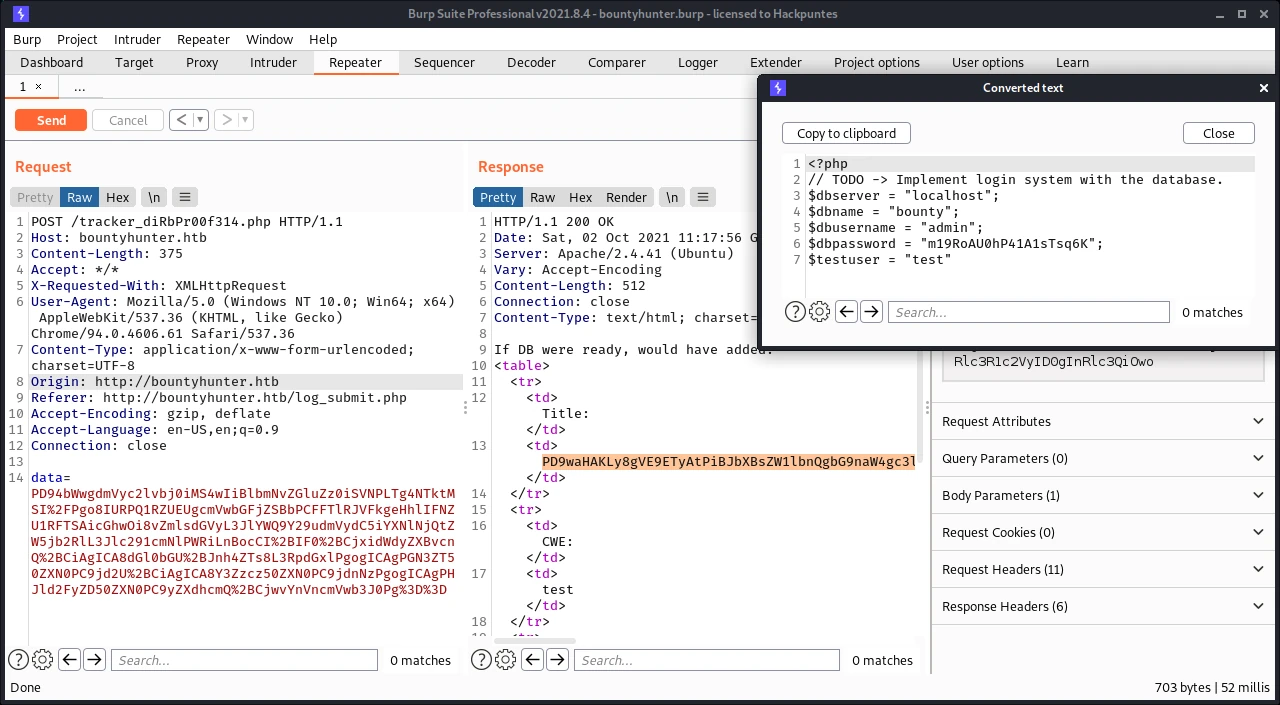1280x705 pixels.
Task: Expand Request Headers (11) section
Action: pos(1105,569)
